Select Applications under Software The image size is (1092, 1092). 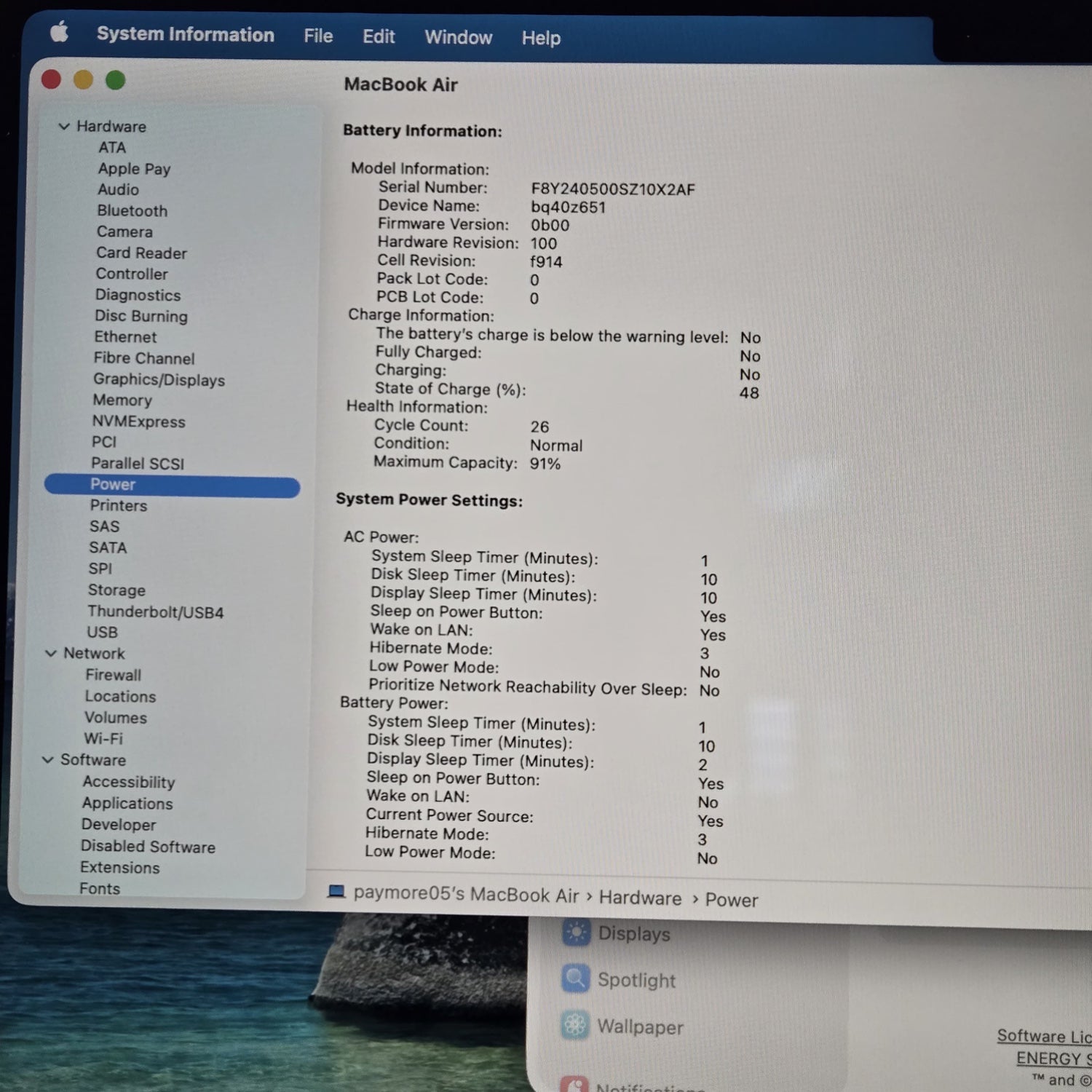click(x=127, y=803)
